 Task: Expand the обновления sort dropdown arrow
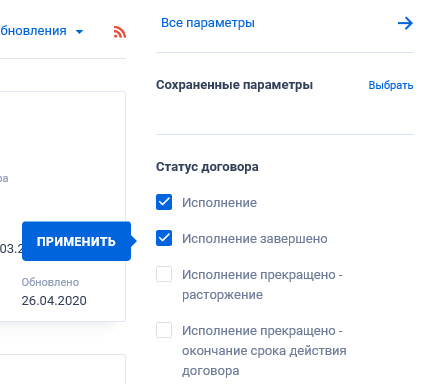pos(79,32)
